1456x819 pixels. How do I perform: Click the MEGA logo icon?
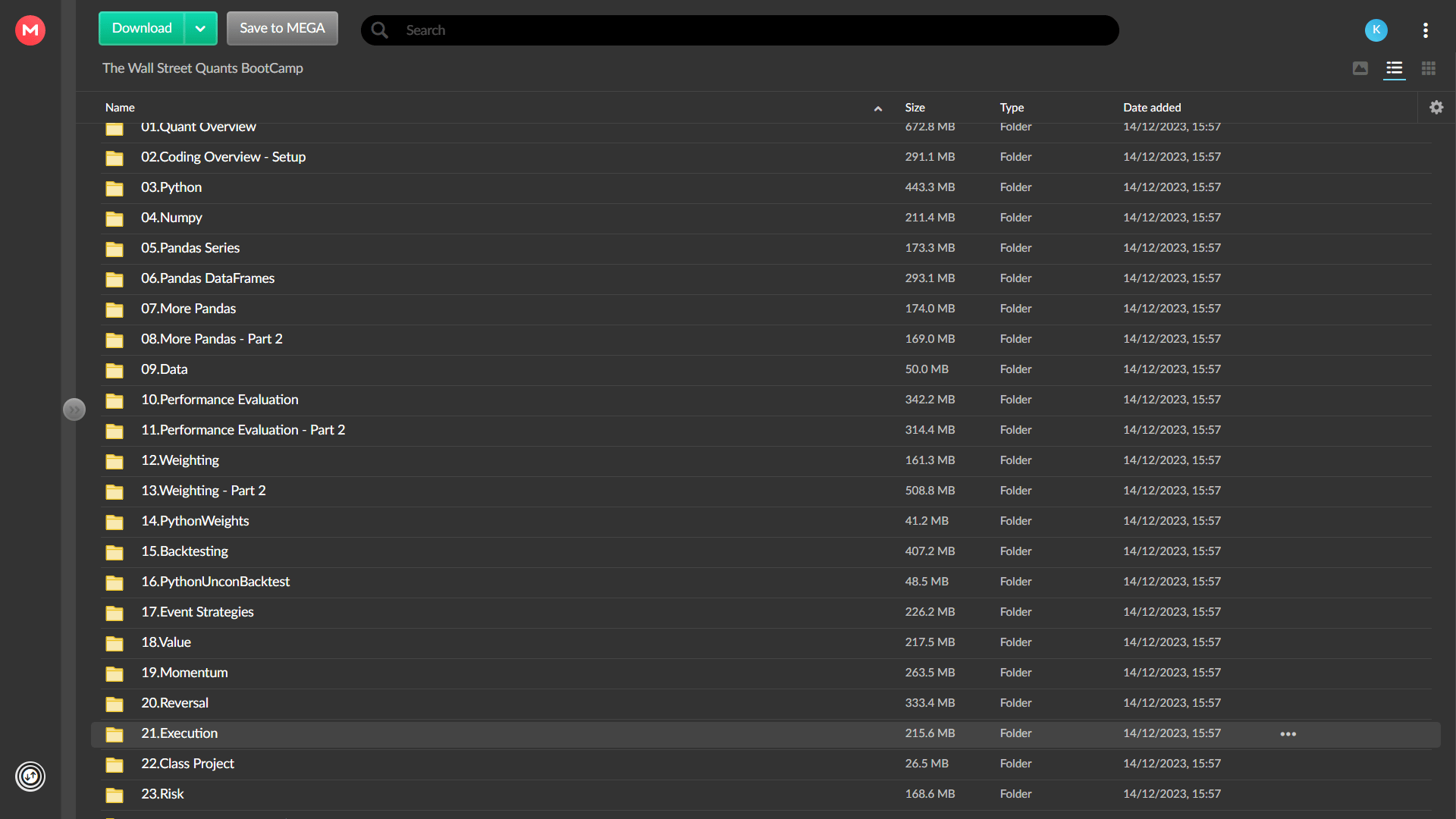(x=30, y=30)
